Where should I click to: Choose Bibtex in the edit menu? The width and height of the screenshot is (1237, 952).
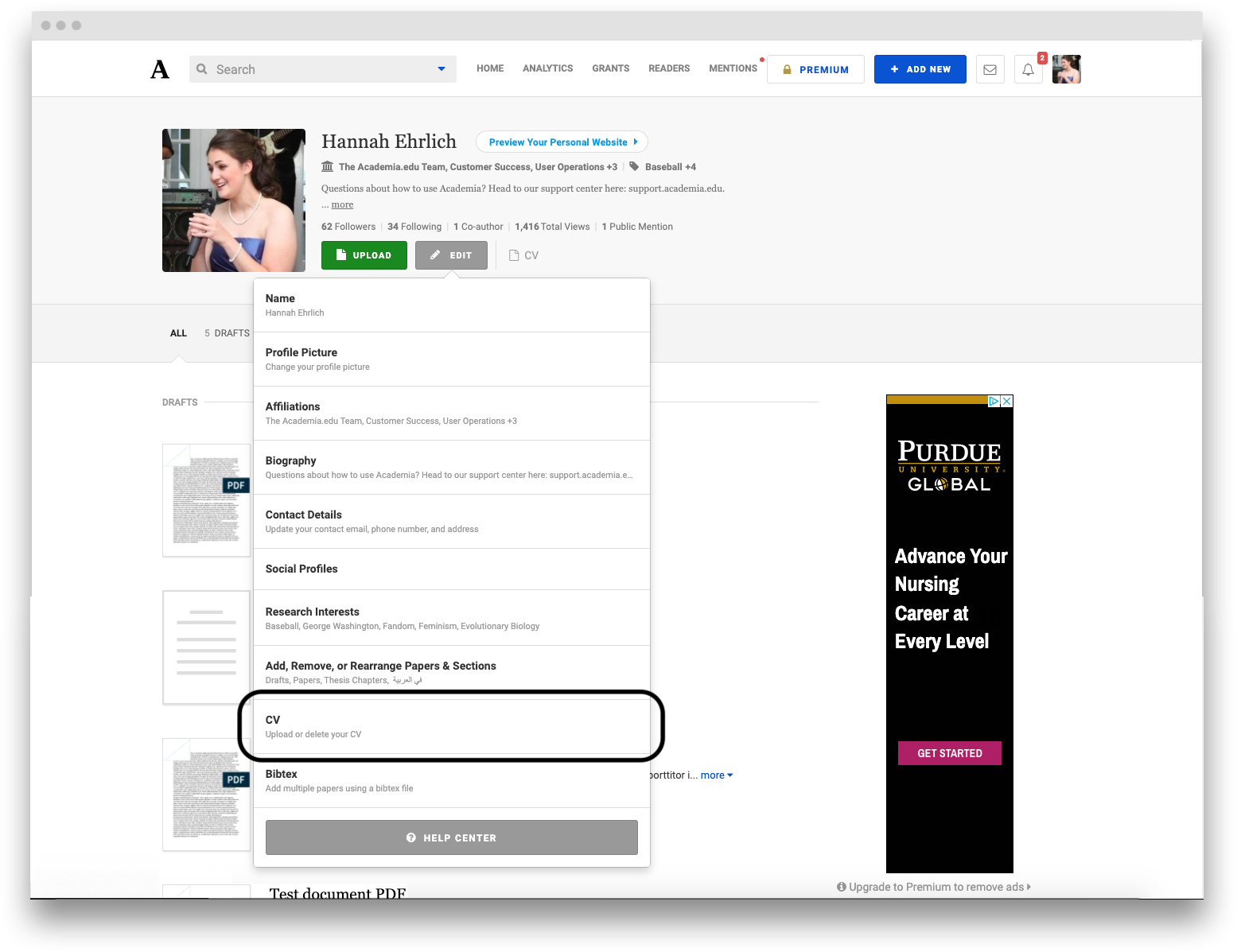[452, 781]
